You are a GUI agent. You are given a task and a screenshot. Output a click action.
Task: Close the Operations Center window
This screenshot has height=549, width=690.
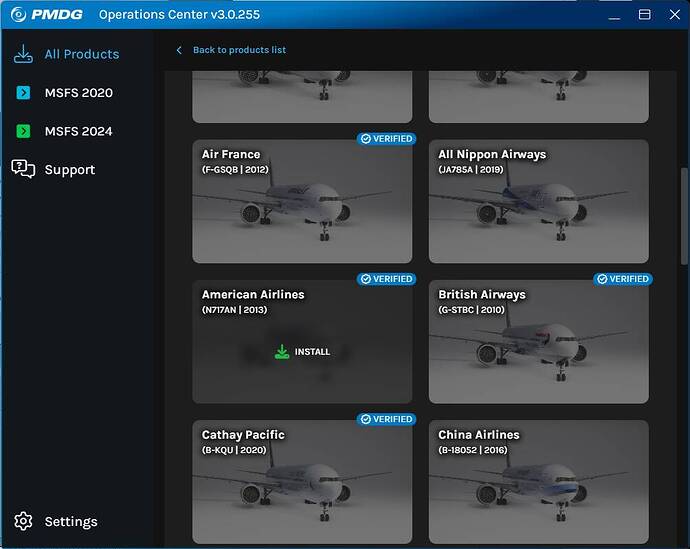pyautogui.click(x=675, y=15)
